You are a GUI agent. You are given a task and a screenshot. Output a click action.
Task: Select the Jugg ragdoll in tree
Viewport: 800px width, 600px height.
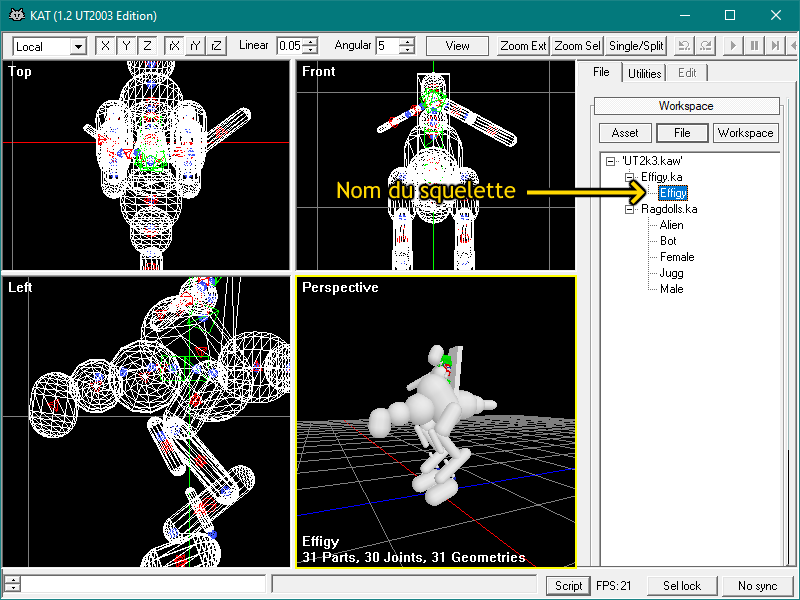point(671,273)
